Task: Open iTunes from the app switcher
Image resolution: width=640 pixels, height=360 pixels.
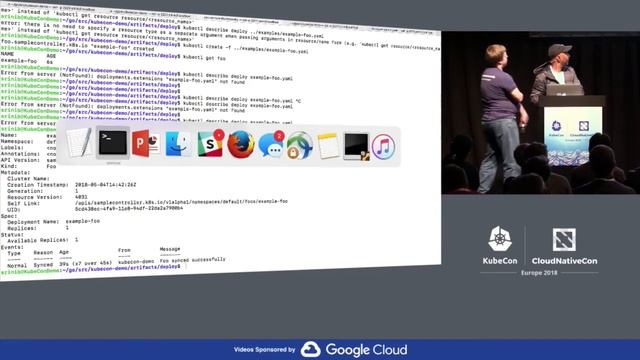Action: pyautogui.click(x=383, y=147)
